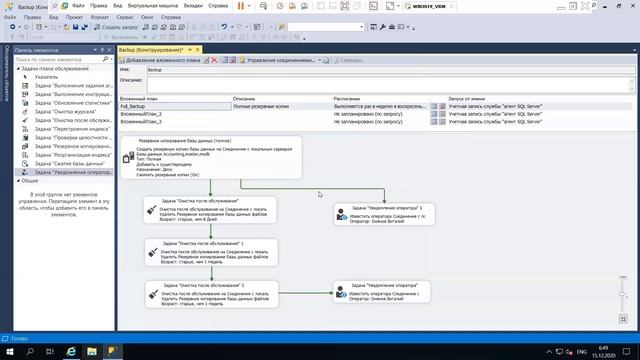The width and height of the screenshot is (640, 360).
Task: Select task Очистка журнала in toolbox
Action: click(64, 111)
